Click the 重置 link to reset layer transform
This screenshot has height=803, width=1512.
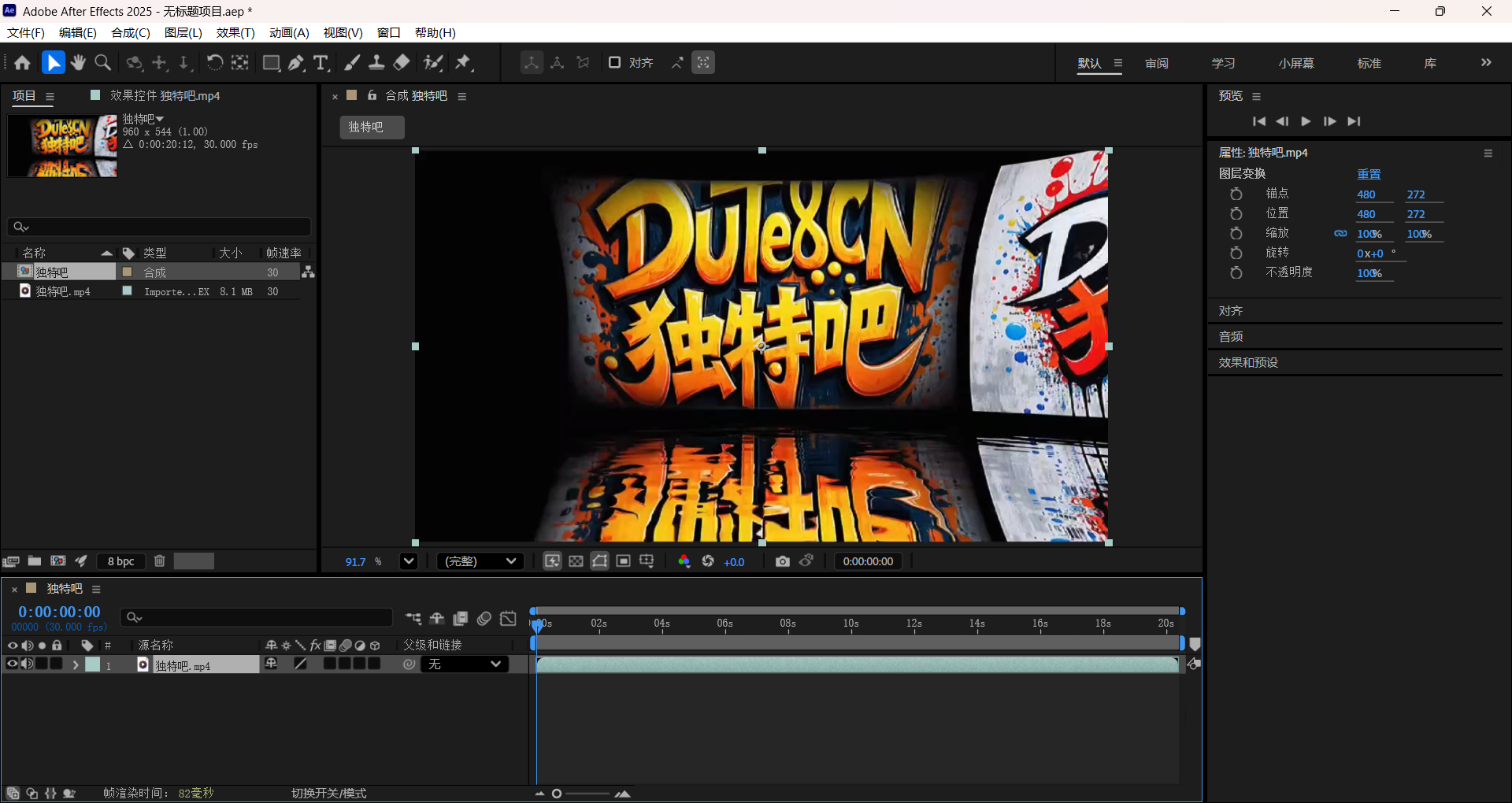click(x=1369, y=174)
